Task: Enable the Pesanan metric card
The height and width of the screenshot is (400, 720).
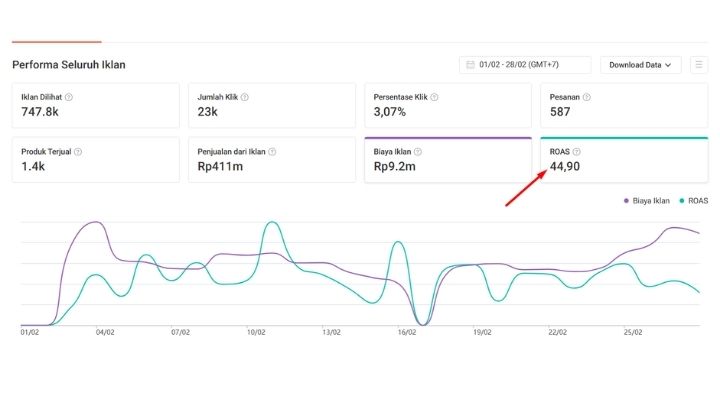Action: point(624,105)
